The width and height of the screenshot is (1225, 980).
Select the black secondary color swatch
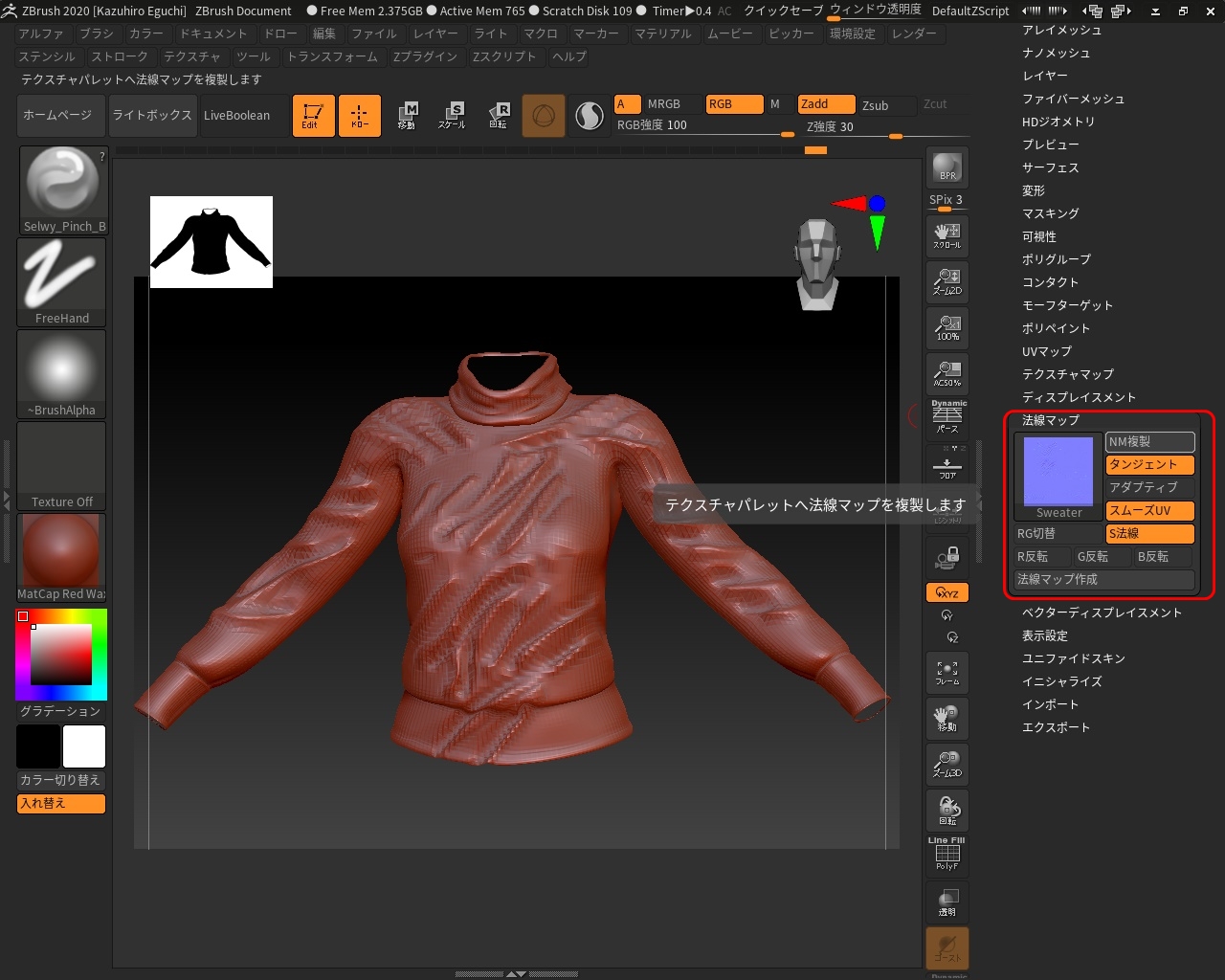pos(38,746)
